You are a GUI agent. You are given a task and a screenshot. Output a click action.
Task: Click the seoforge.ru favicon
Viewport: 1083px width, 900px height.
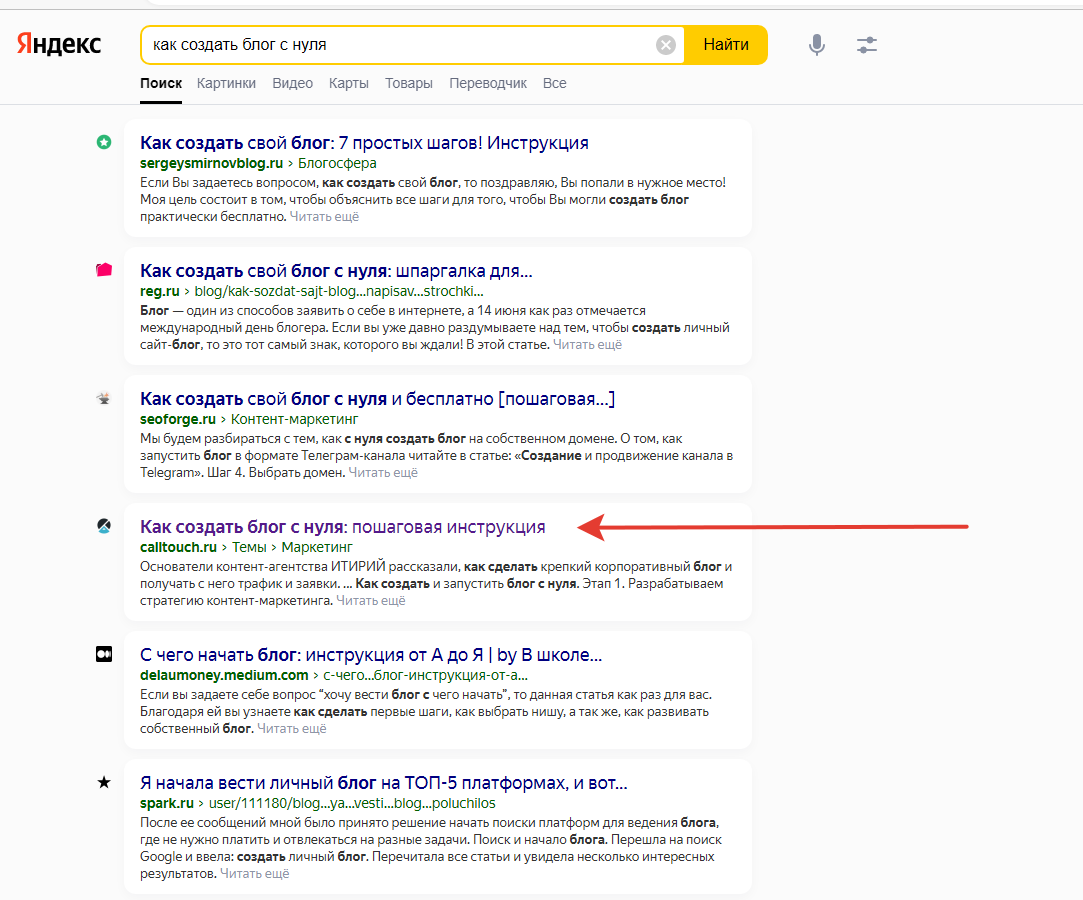(104, 398)
